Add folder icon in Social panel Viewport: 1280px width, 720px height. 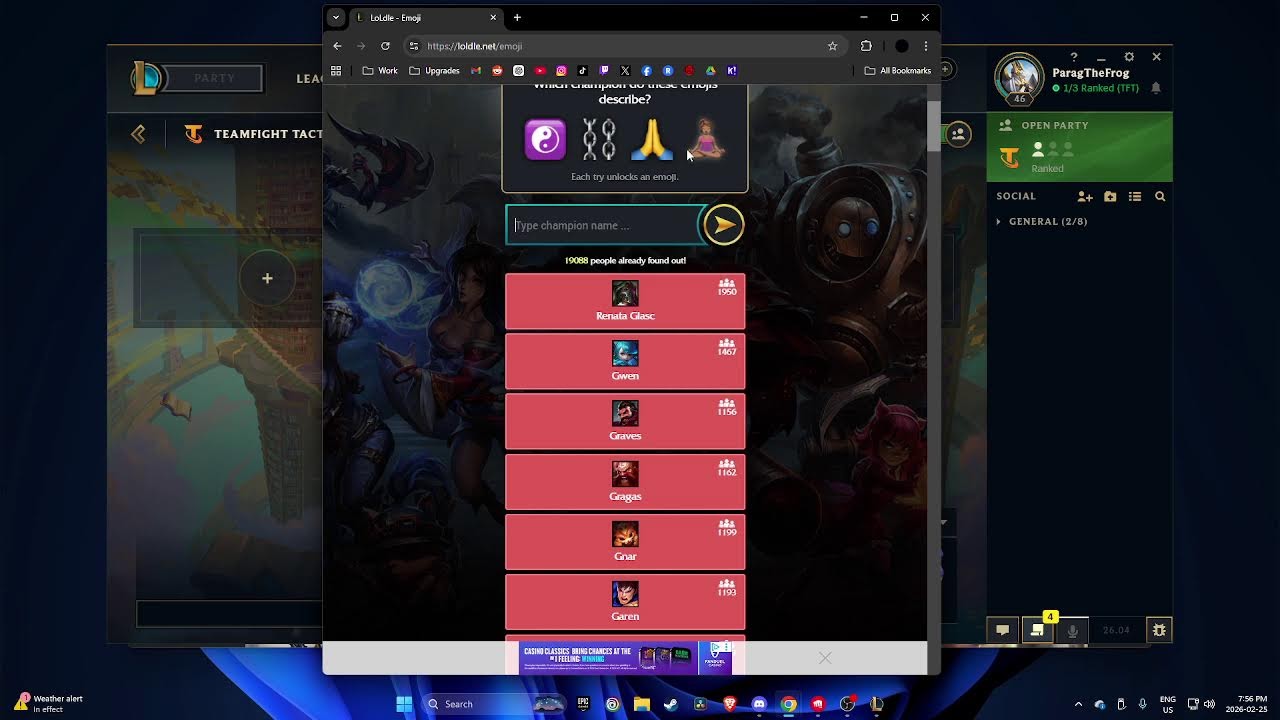click(x=1110, y=197)
